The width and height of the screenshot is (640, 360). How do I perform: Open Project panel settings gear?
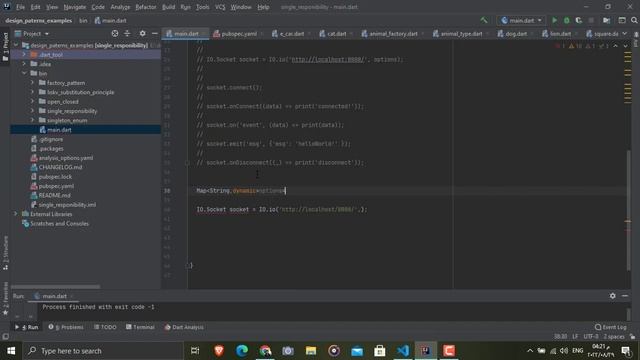[142, 33]
